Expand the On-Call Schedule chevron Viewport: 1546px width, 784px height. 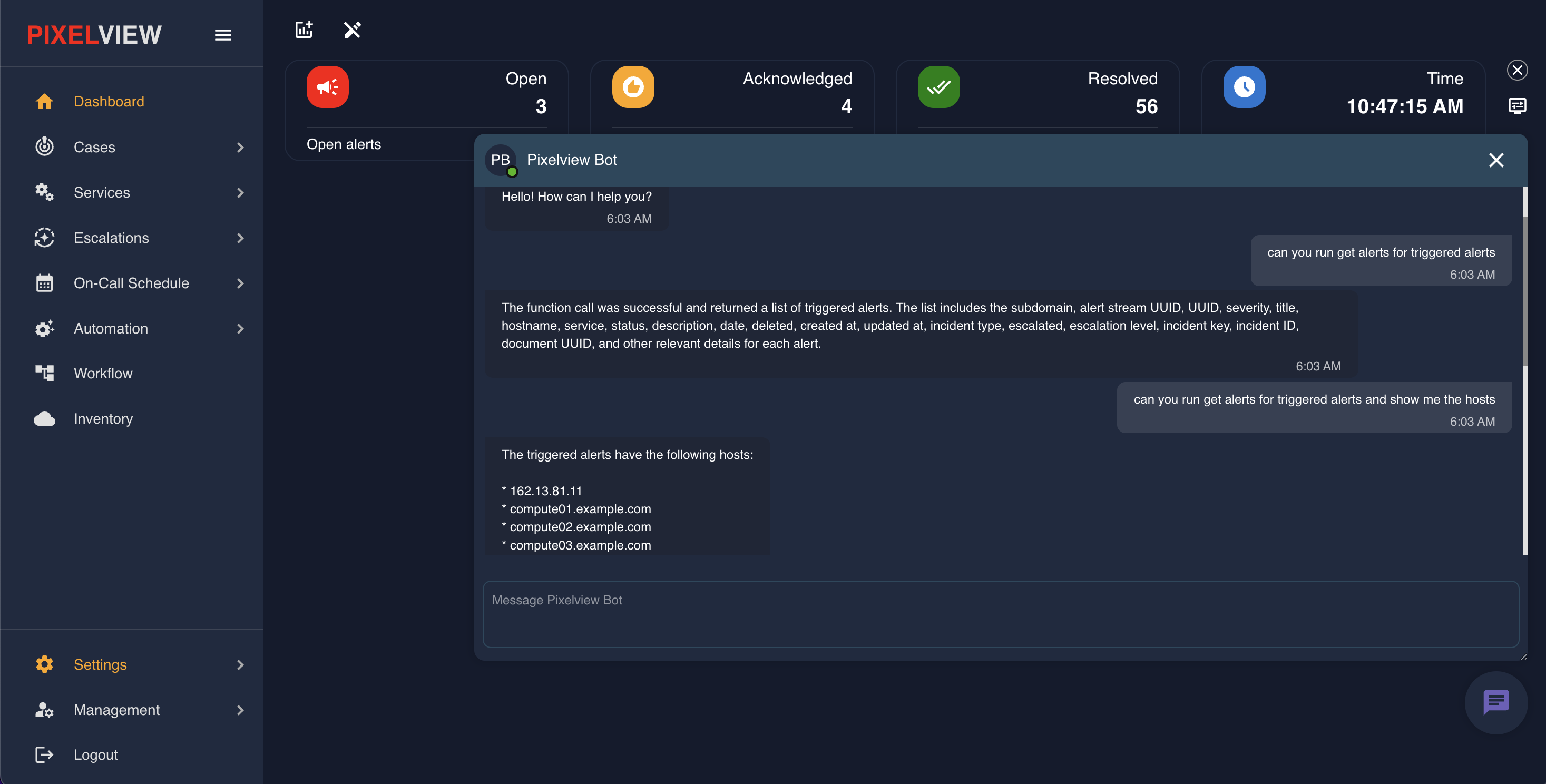click(x=241, y=283)
